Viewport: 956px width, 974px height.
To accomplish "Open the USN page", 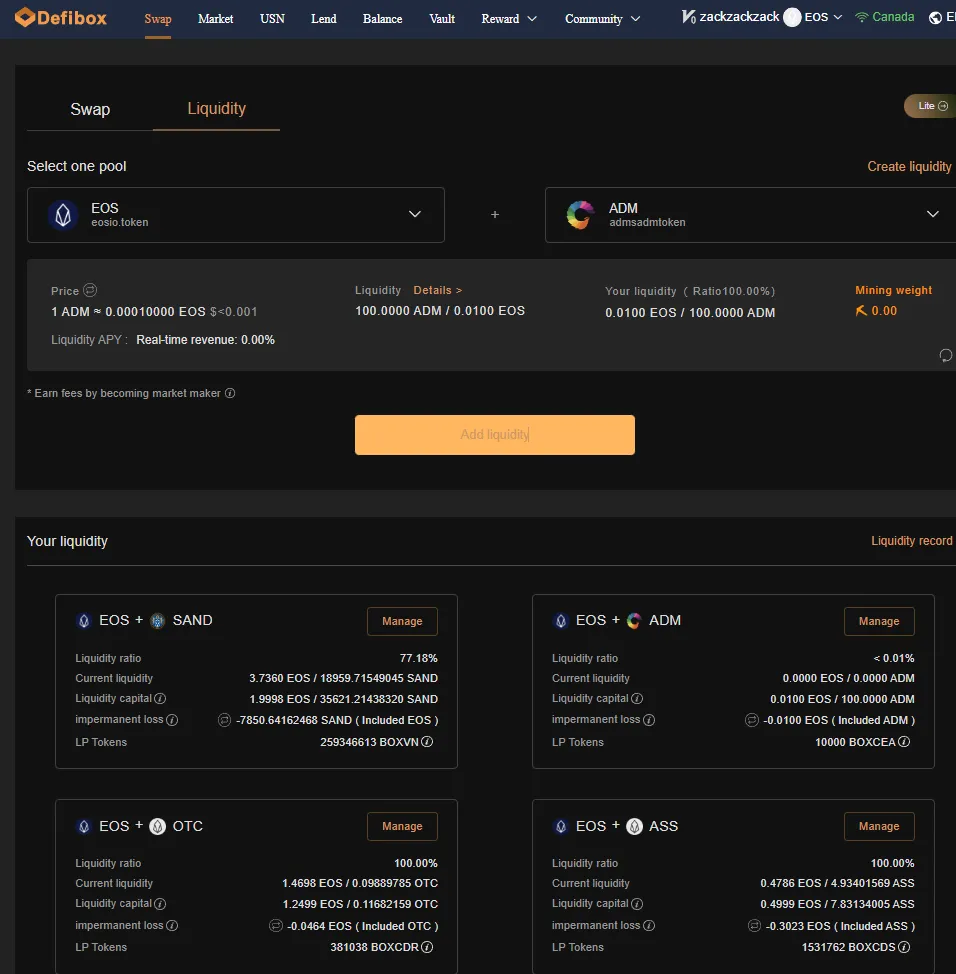I will pyautogui.click(x=272, y=19).
